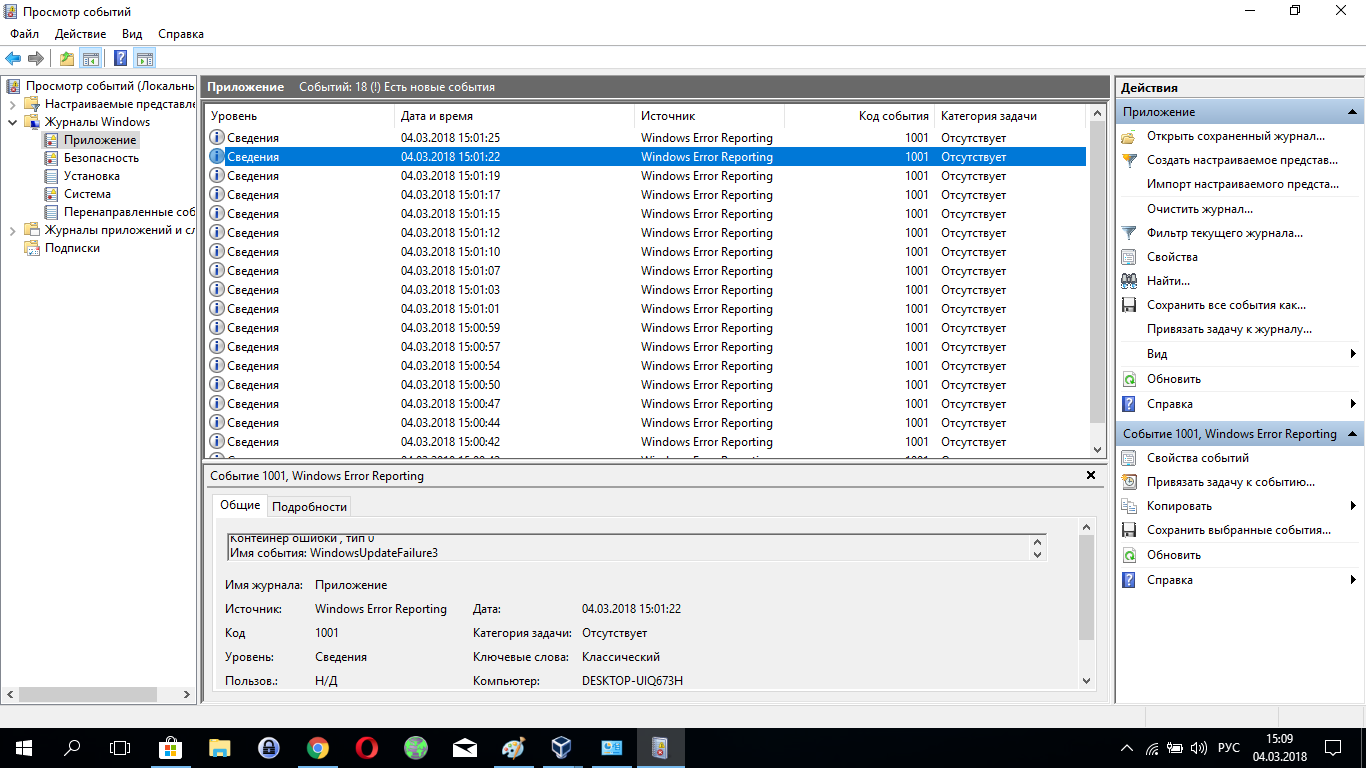1366x768 pixels.
Task: Click Привязать задачу к журналу action
Action: point(1230,329)
